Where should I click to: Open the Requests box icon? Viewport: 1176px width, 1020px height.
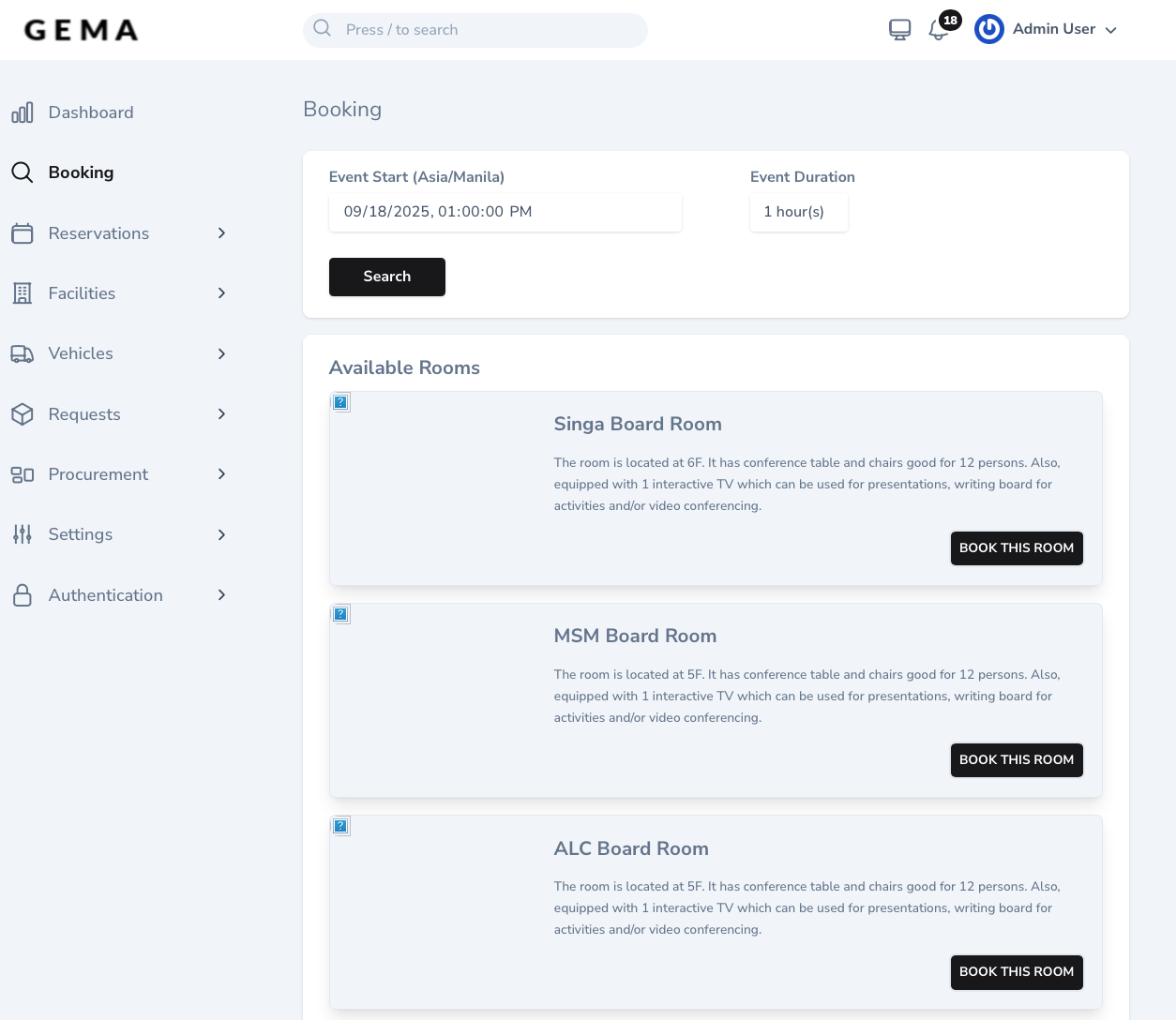click(22, 413)
